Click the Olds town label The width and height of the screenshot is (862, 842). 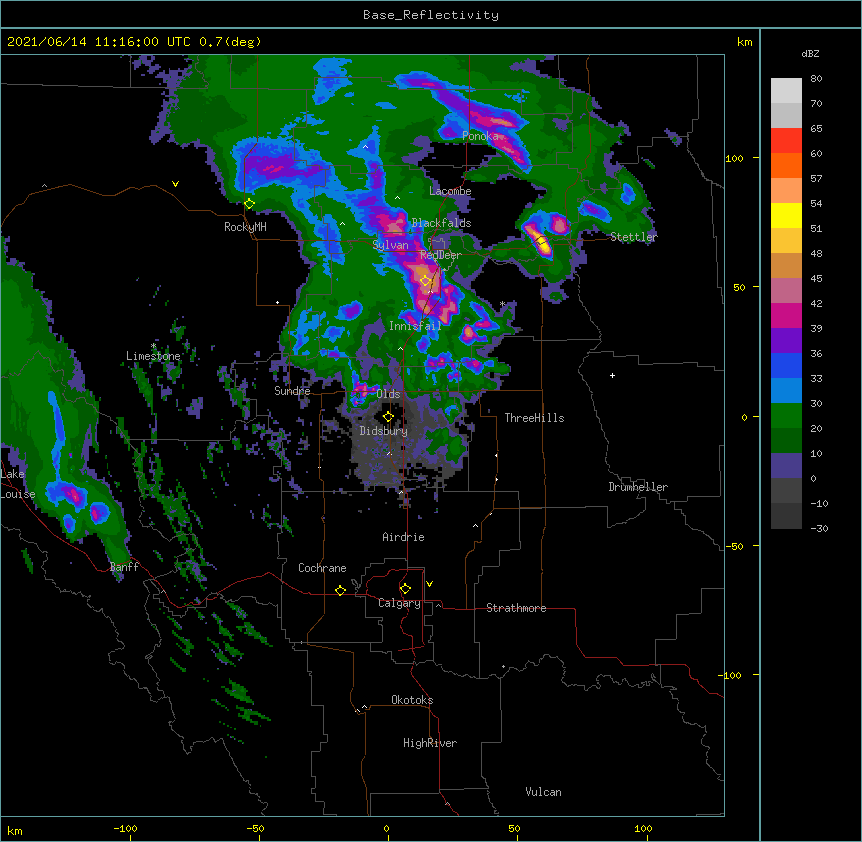[388, 394]
